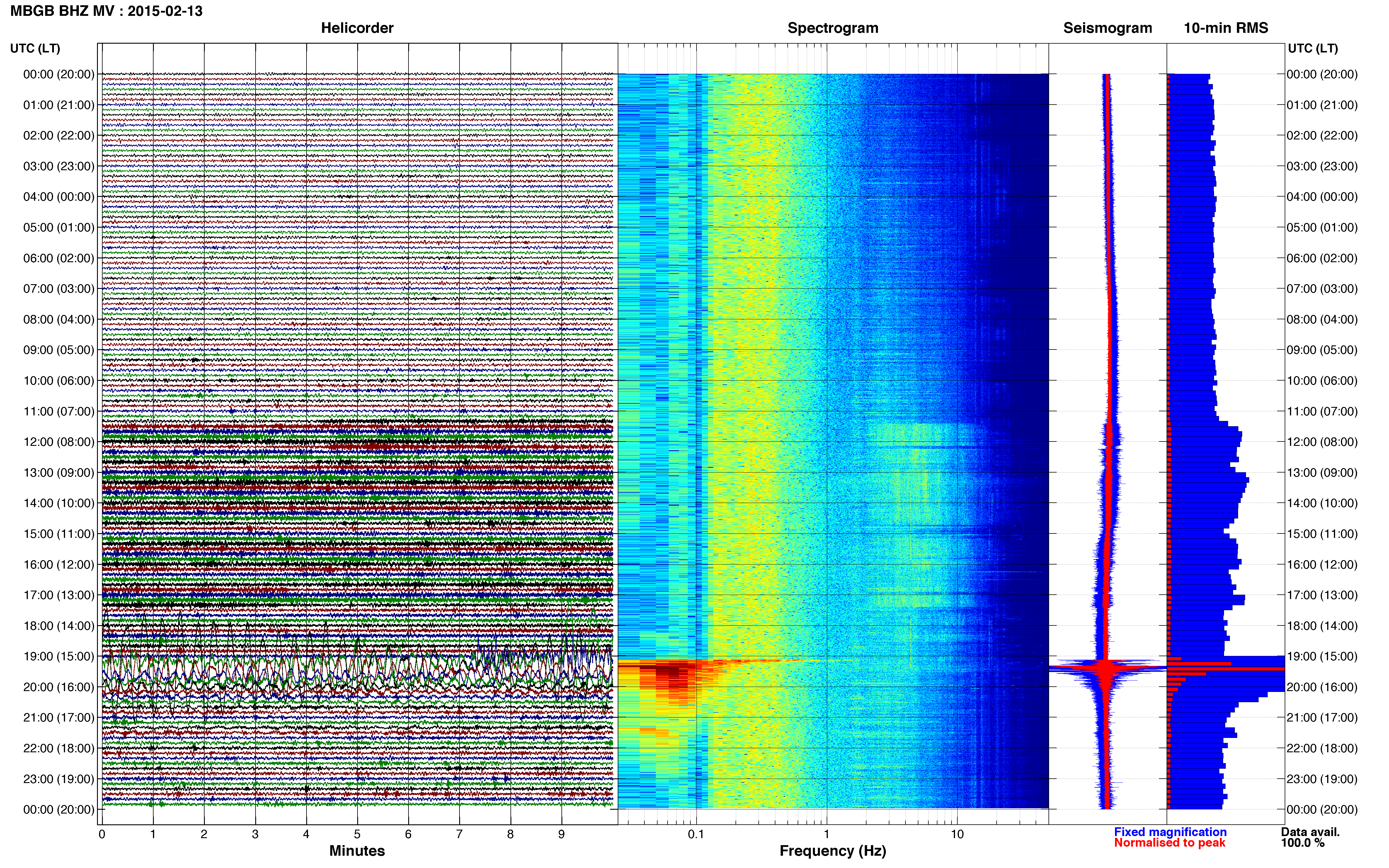Viewport: 1389px width, 868px height.
Task: Click the '0.1' frequency tick label
Action: pyautogui.click(x=696, y=835)
